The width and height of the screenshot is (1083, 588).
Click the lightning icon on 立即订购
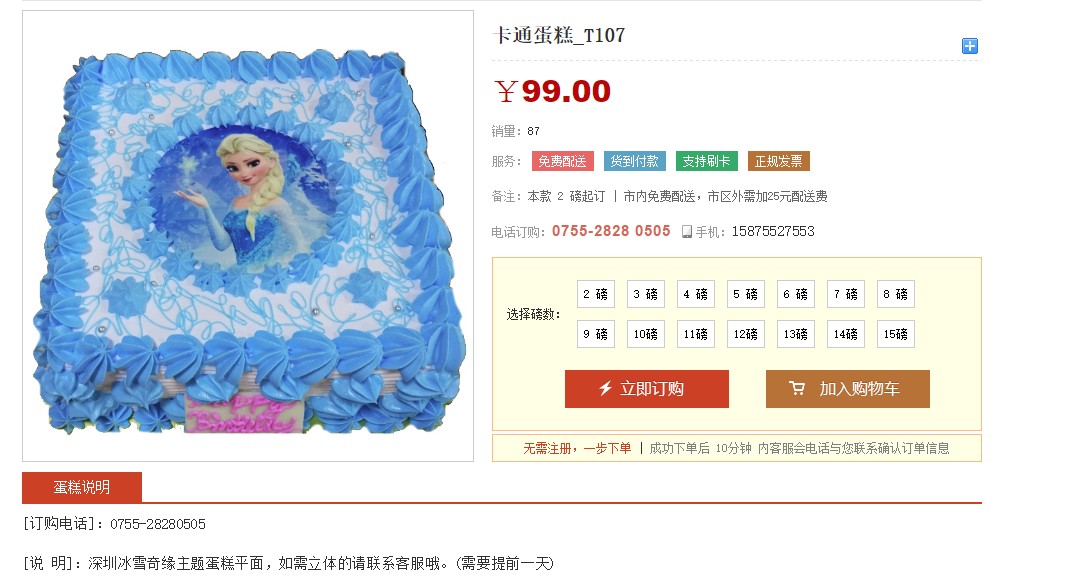(605, 388)
